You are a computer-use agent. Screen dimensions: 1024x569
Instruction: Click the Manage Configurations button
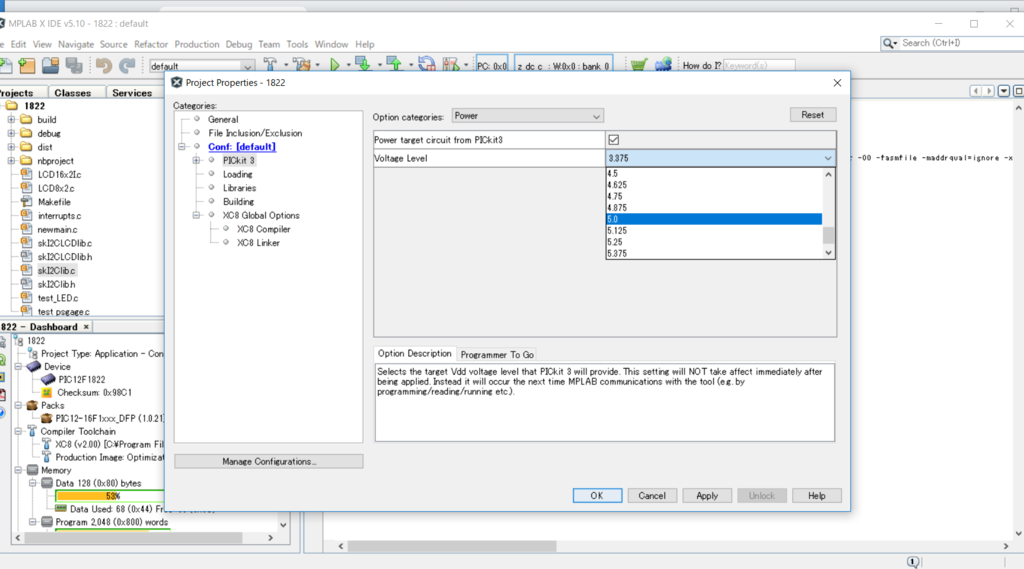click(x=268, y=461)
